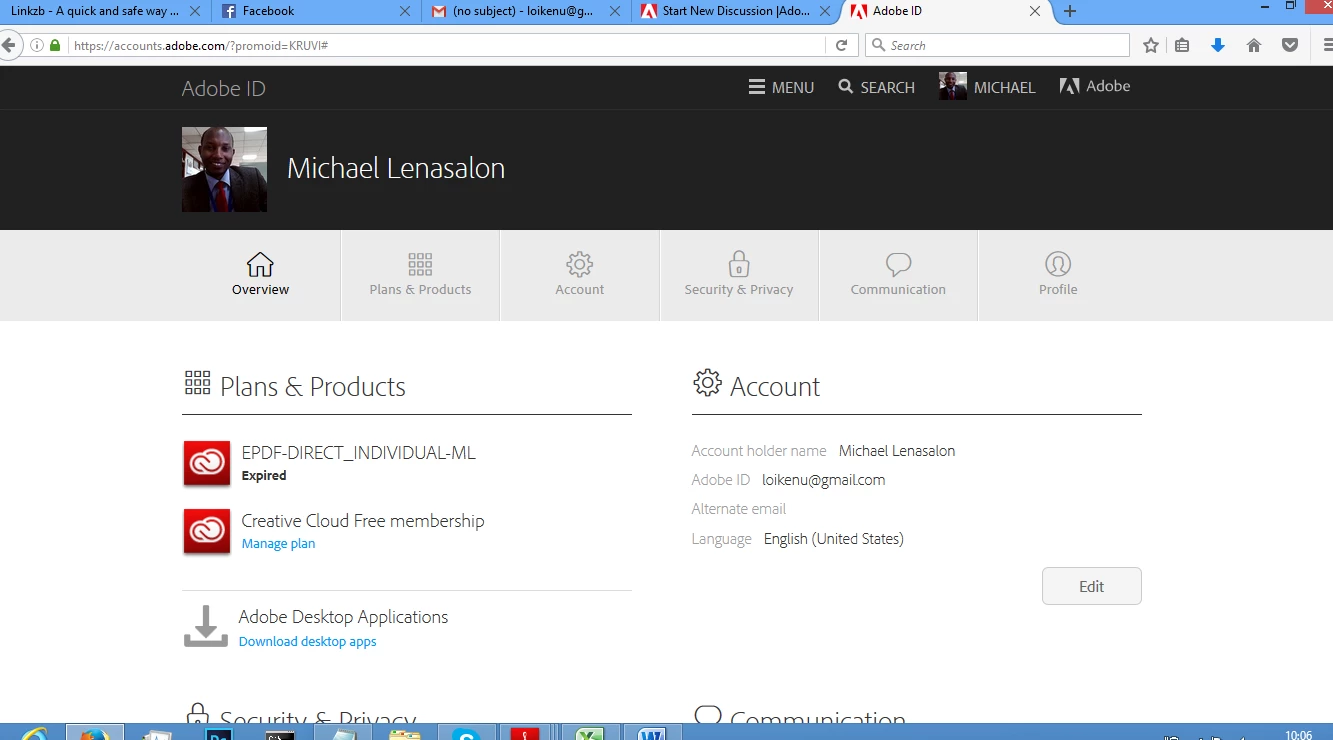The height and width of the screenshot is (740, 1333).
Task: Click the Download desktop apps link
Action: coord(307,642)
